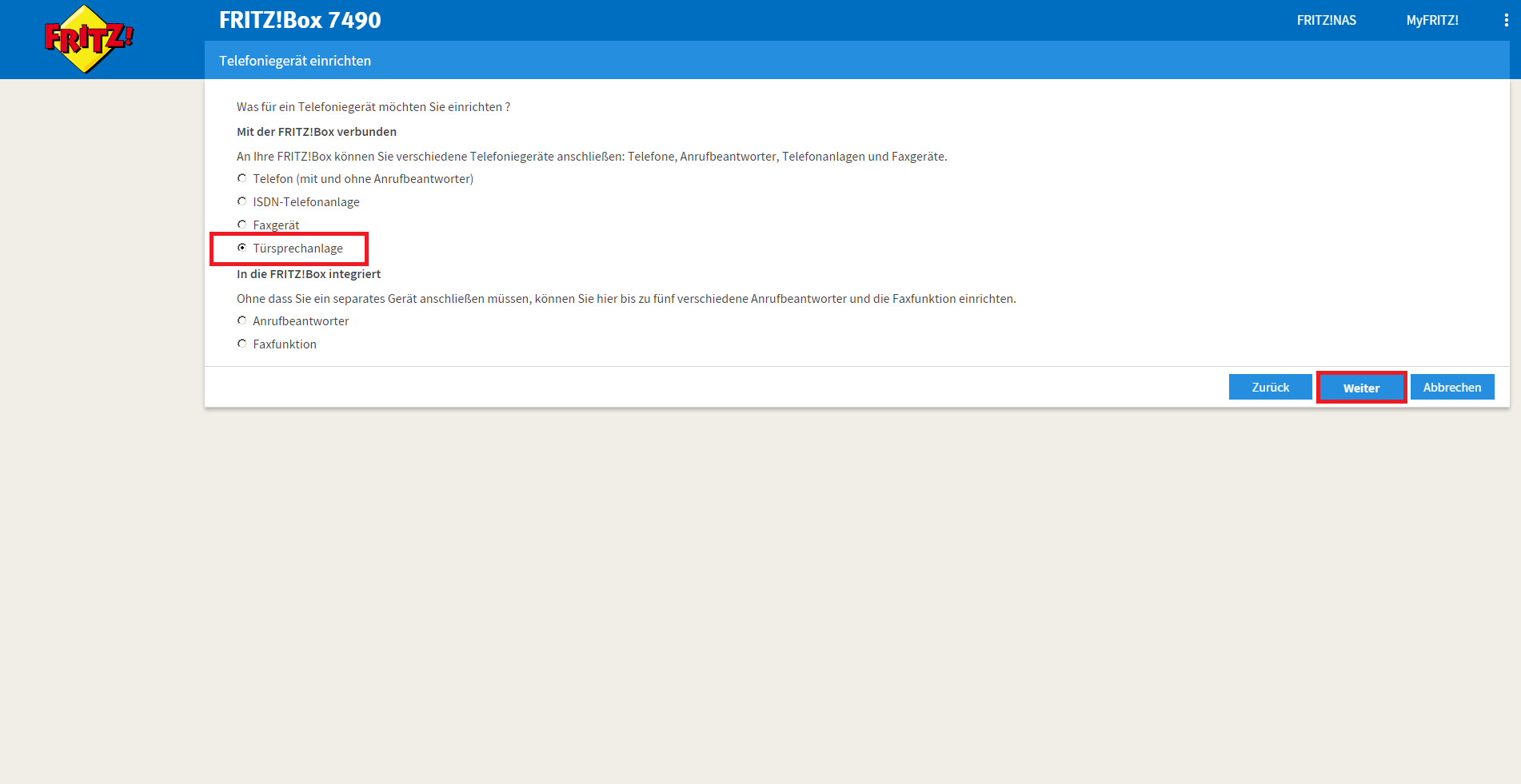The width and height of the screenshot is (1521, 784).
Task: Open the three-dot menu in the header
Action: point(1506,20)
